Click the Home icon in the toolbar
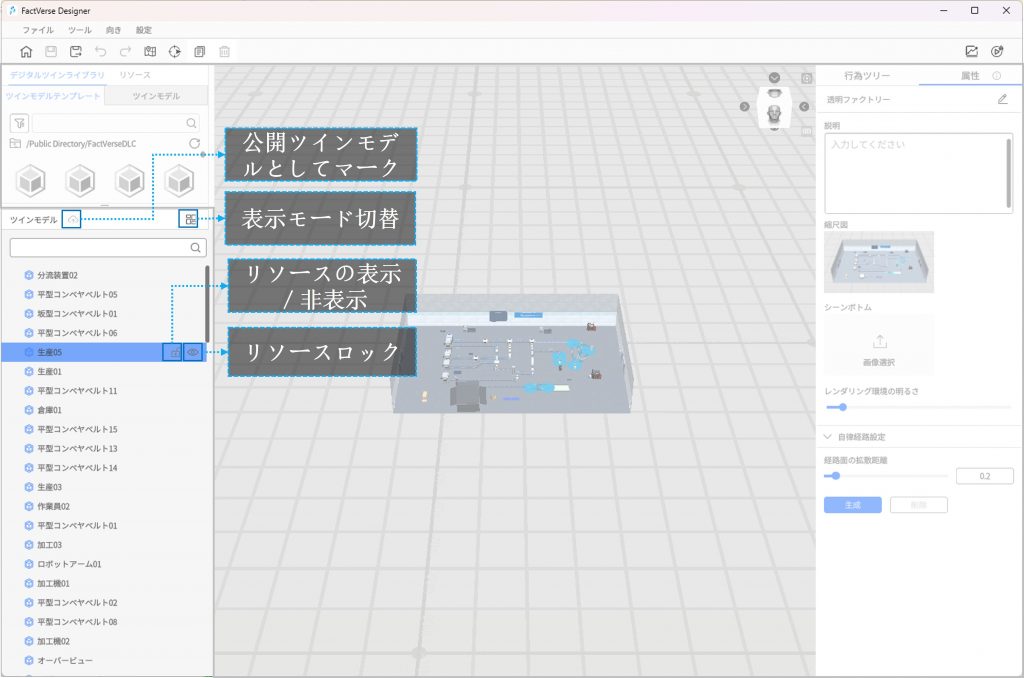 coord(25,51)
